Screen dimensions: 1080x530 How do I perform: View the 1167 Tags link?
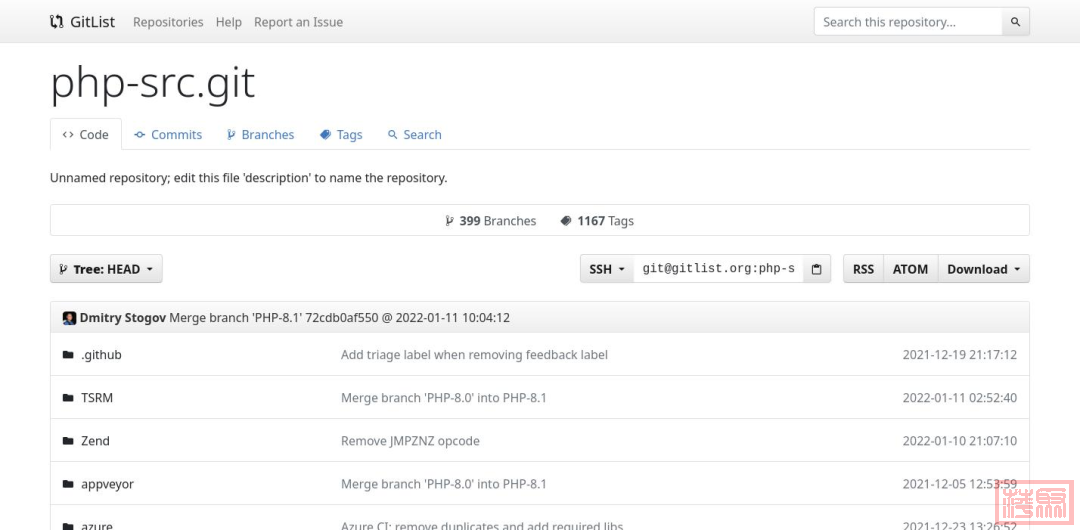[x=597, y=221]
